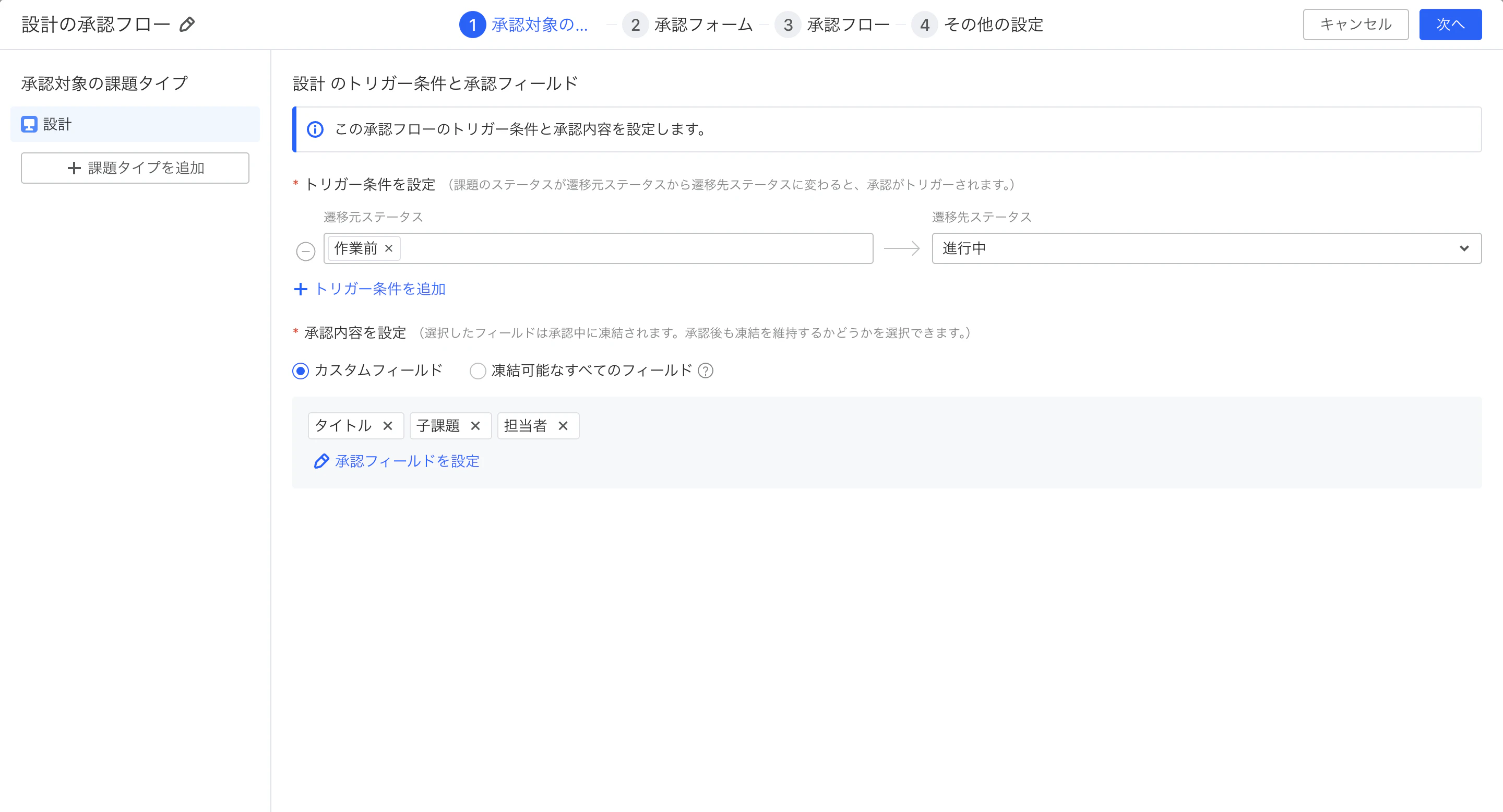Select the 凍結可能なすべてのフィールド radio button

(478, 371)
